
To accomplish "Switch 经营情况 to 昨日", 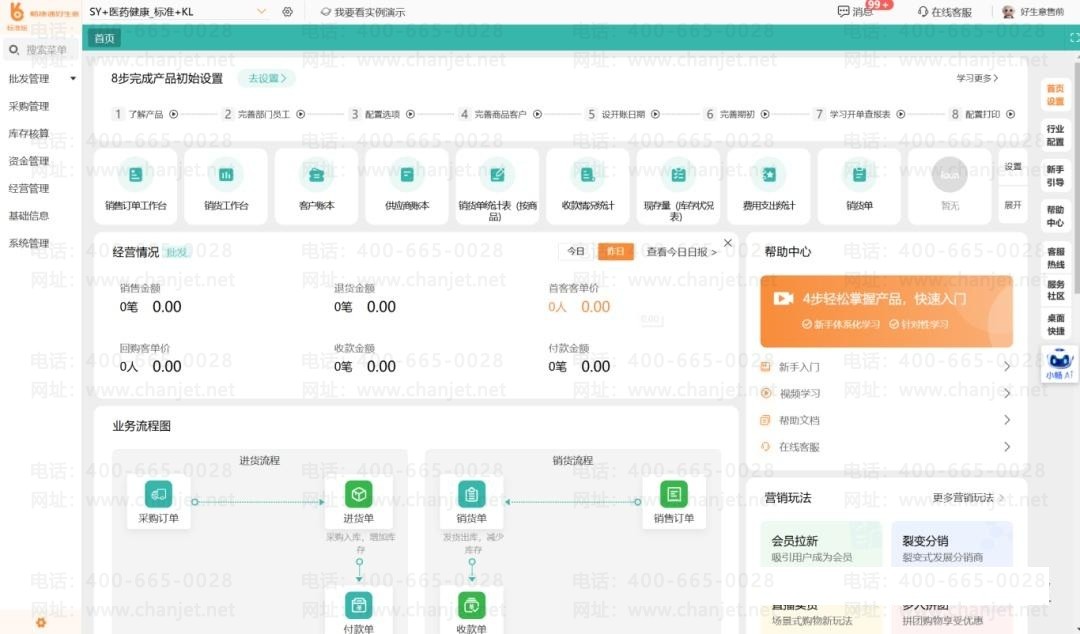I will point(615,252).
